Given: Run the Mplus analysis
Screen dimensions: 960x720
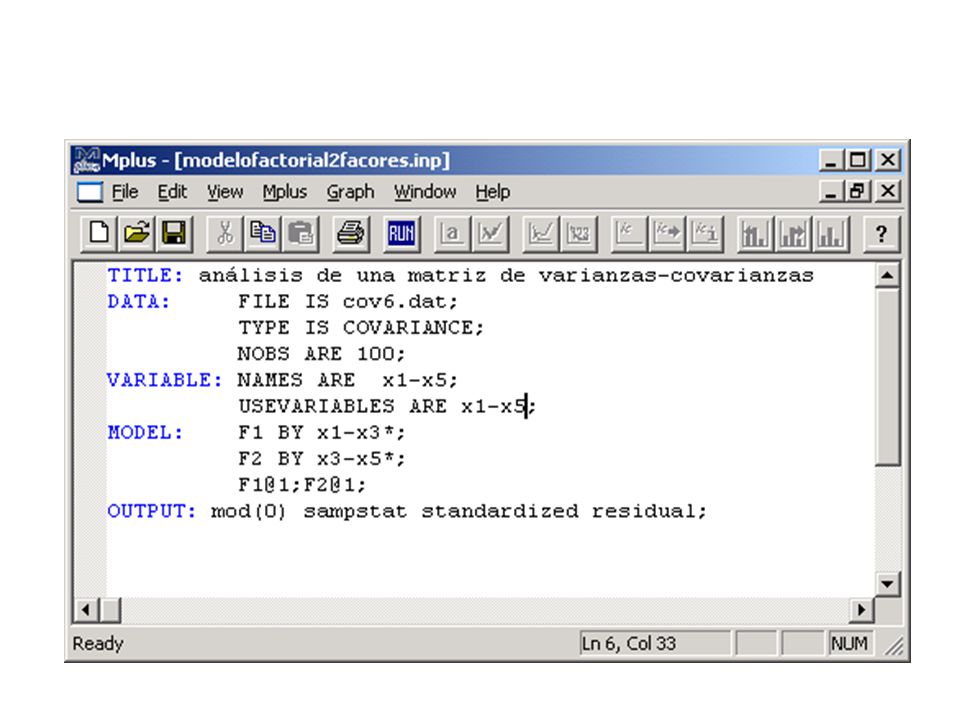Looking at the screenshot, I should tap(402, 233).
